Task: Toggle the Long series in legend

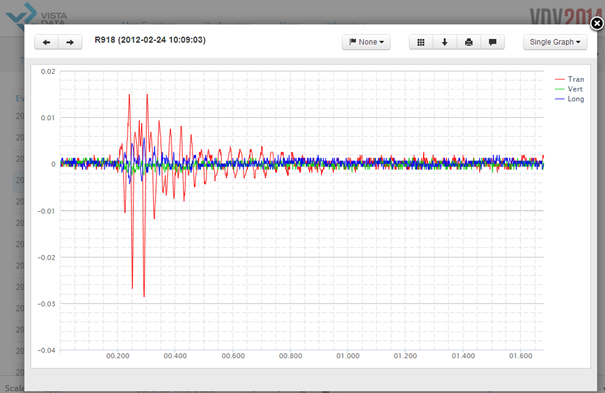Action: (x=570, y=99)
